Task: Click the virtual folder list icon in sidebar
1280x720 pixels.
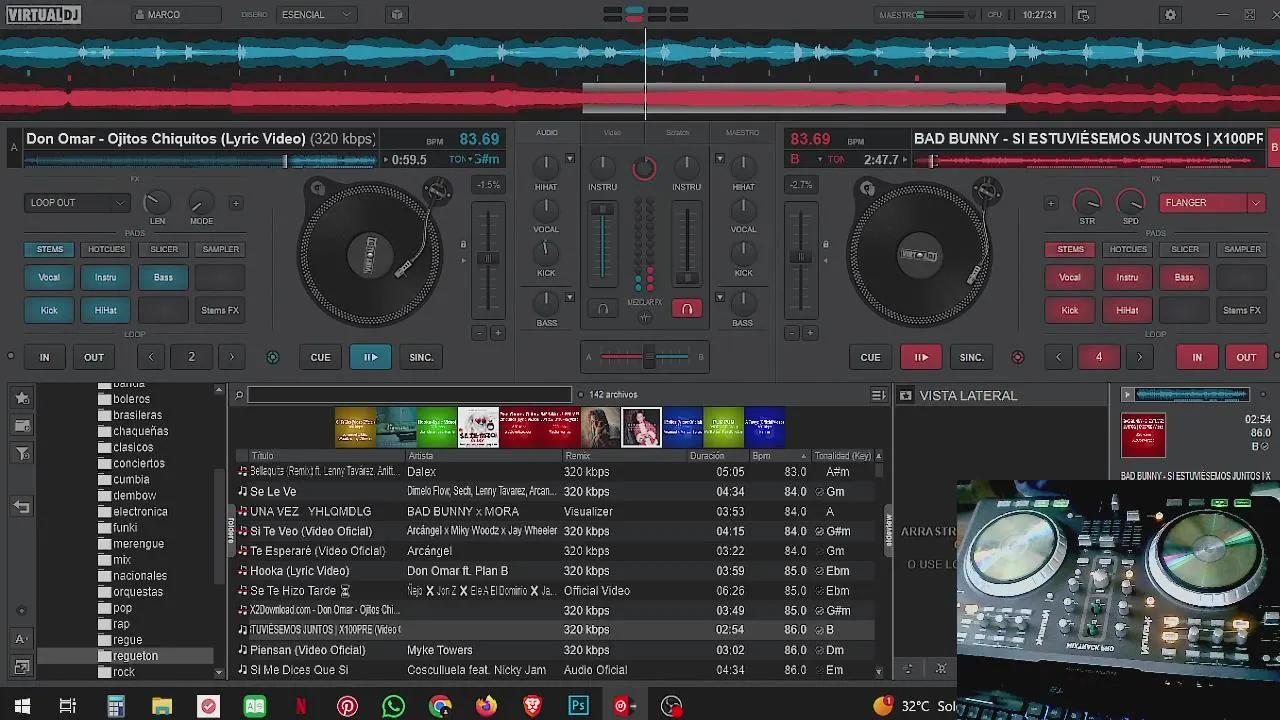Action: coord(22,426)
